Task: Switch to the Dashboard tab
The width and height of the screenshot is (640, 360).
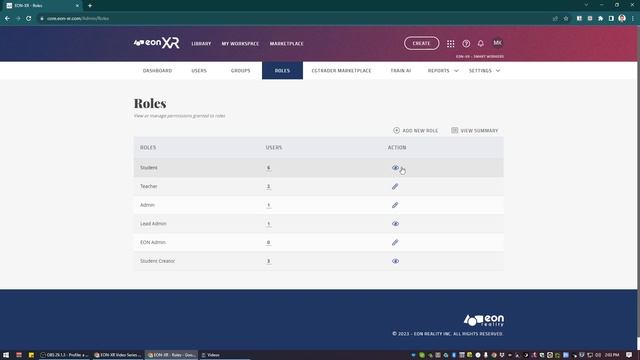Action: click(157, 71)
